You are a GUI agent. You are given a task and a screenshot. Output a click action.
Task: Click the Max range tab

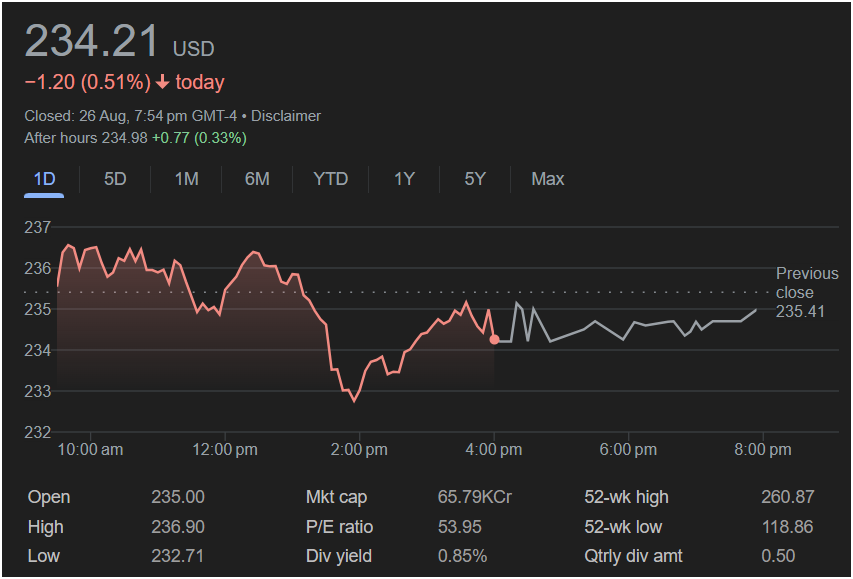click(x=547, y=179)
